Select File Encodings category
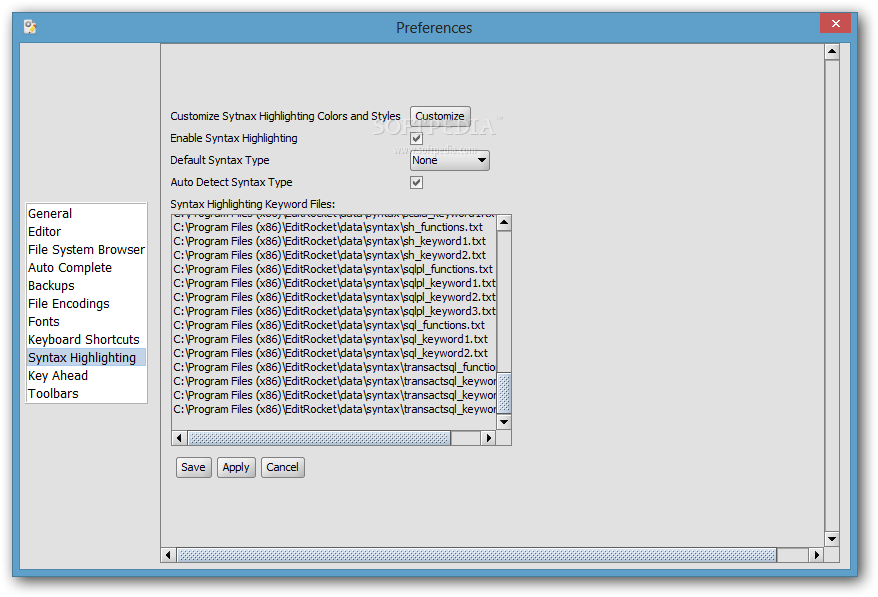The width and height of the screenshot is (878, 597). pos(86,303)
